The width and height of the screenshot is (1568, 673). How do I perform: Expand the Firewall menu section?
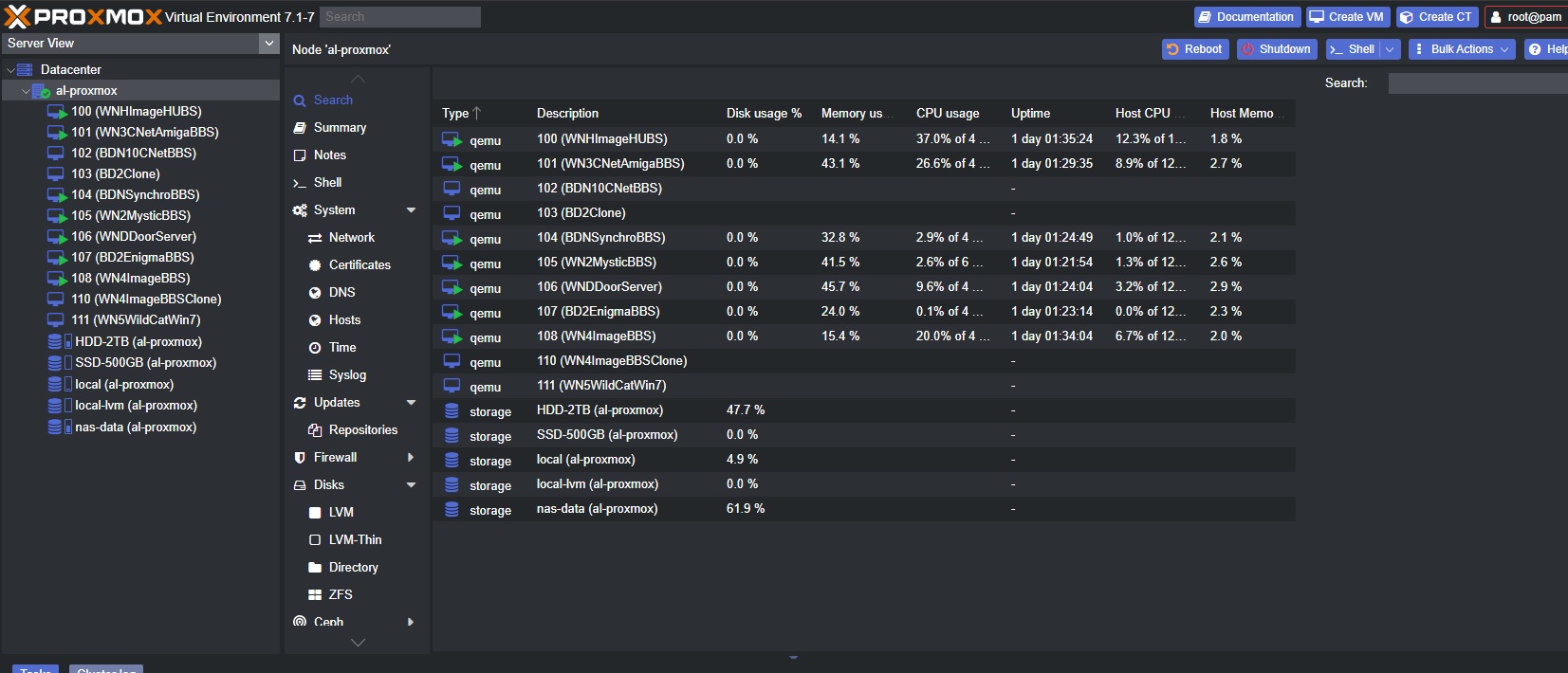[x=411, y=458]
